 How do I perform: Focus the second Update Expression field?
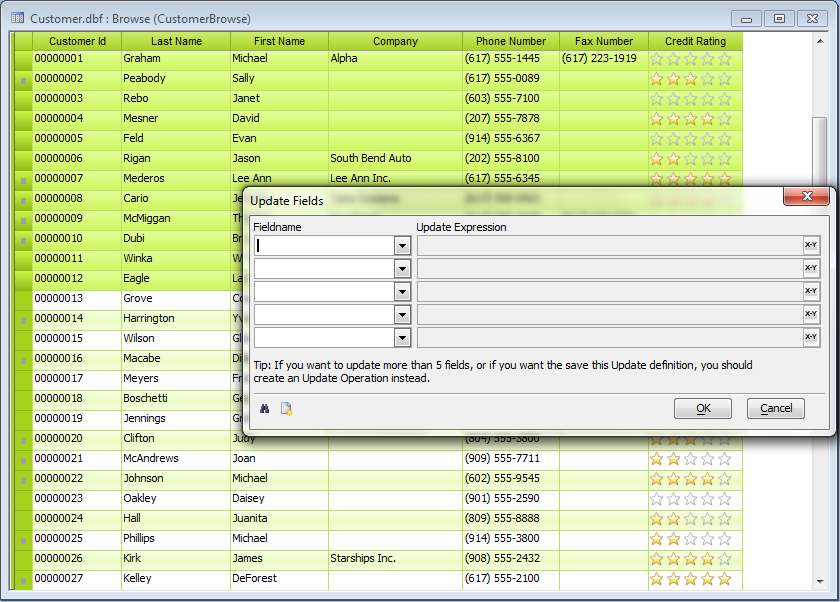tap(610, 269)
